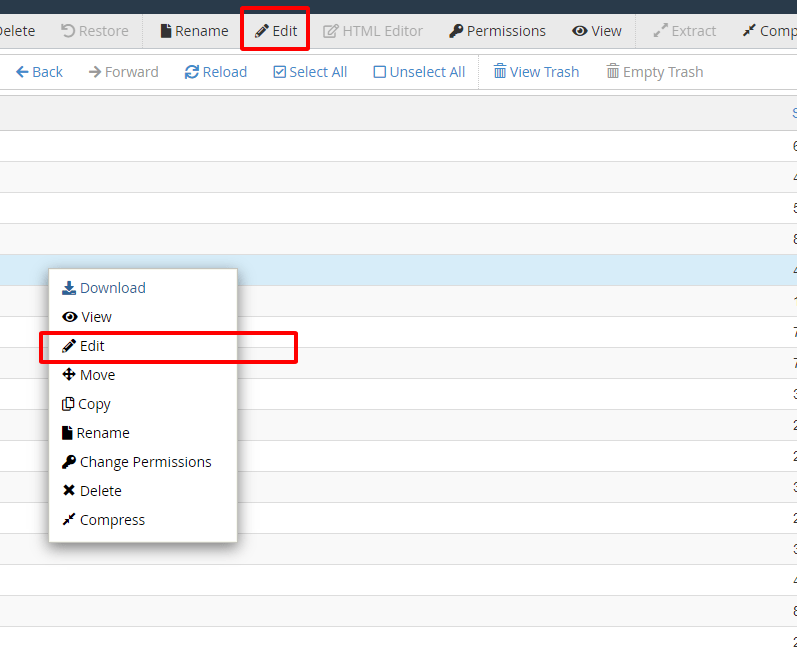This screenshot has width=797, height=654.
Task: Click the Restore toolbar button
Action: [x=95, y=31]
